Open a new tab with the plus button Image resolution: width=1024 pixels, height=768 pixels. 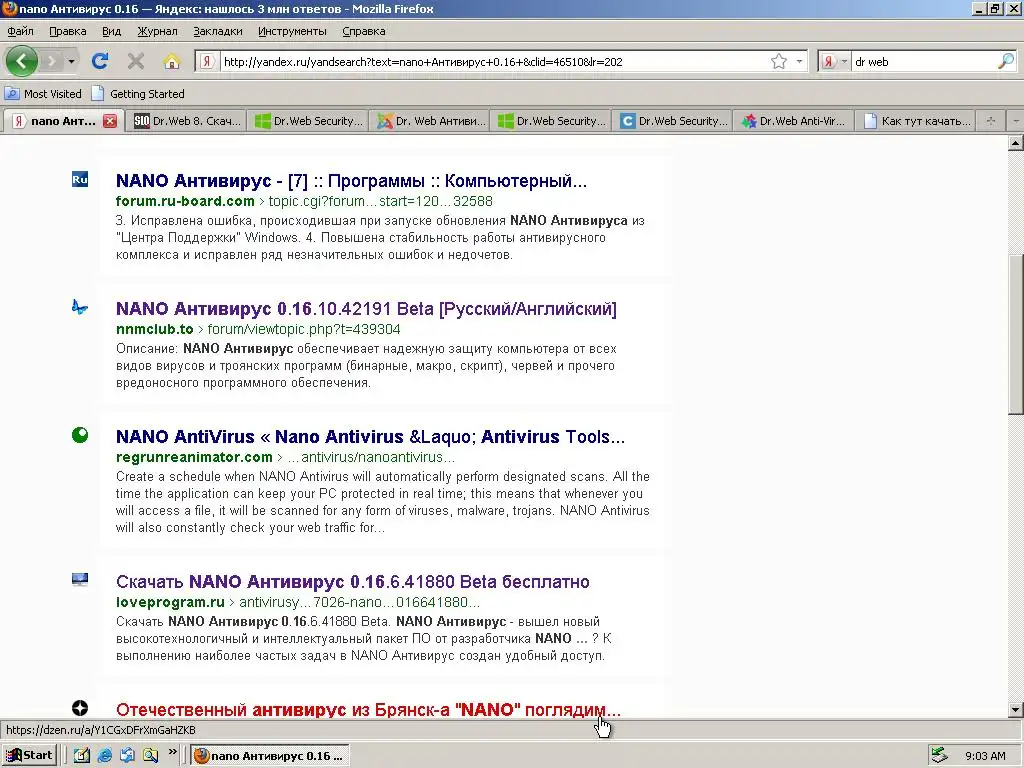tap(991, 121)
